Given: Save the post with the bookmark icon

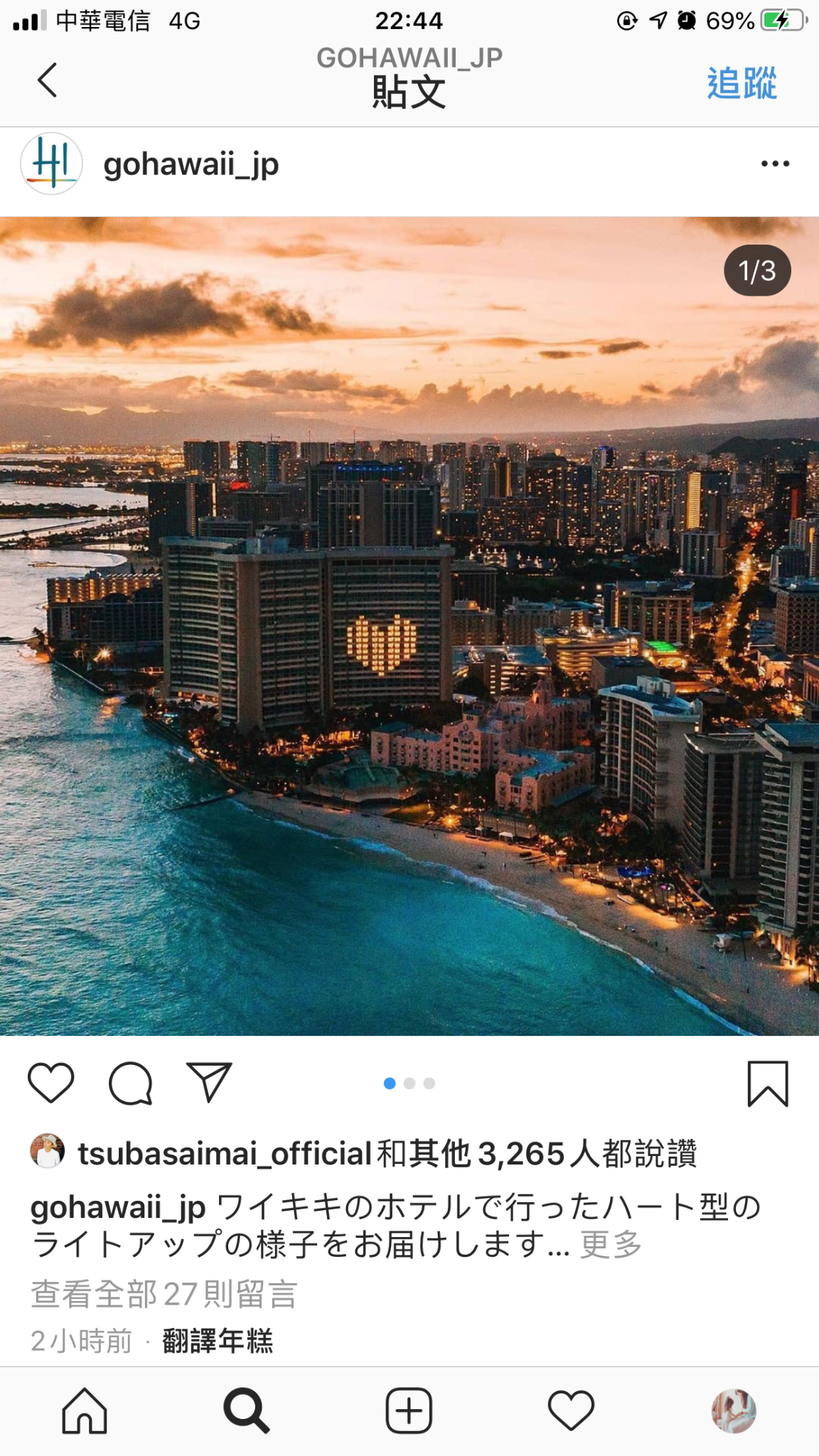Looking at the screenshot, I should pyautogui.click(x=768, y=1083).
